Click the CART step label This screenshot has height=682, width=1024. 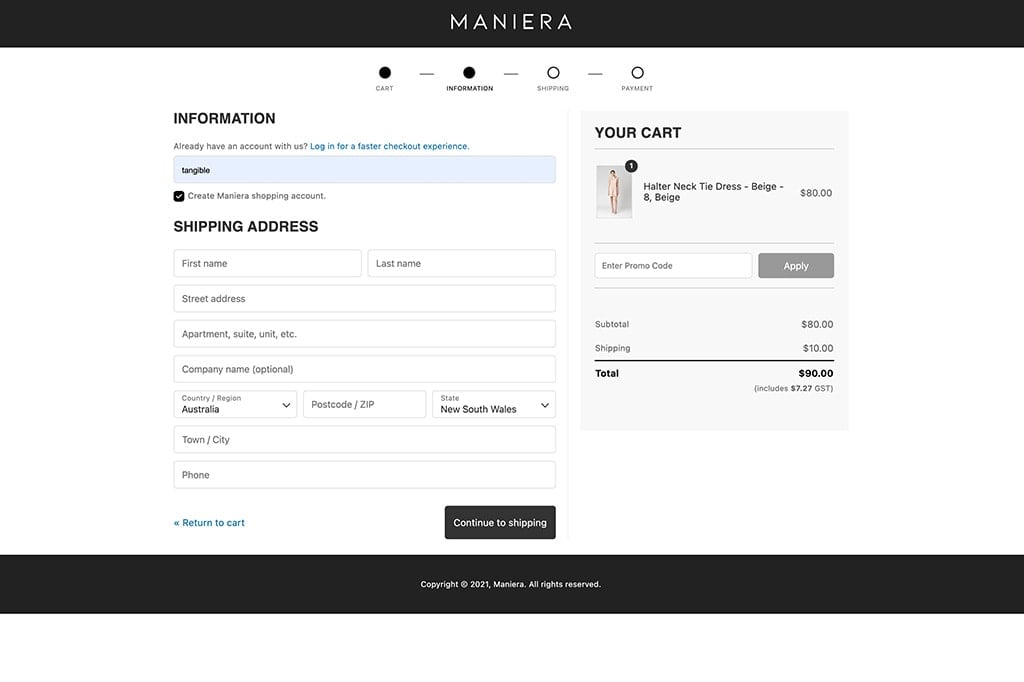coord(385,88)
